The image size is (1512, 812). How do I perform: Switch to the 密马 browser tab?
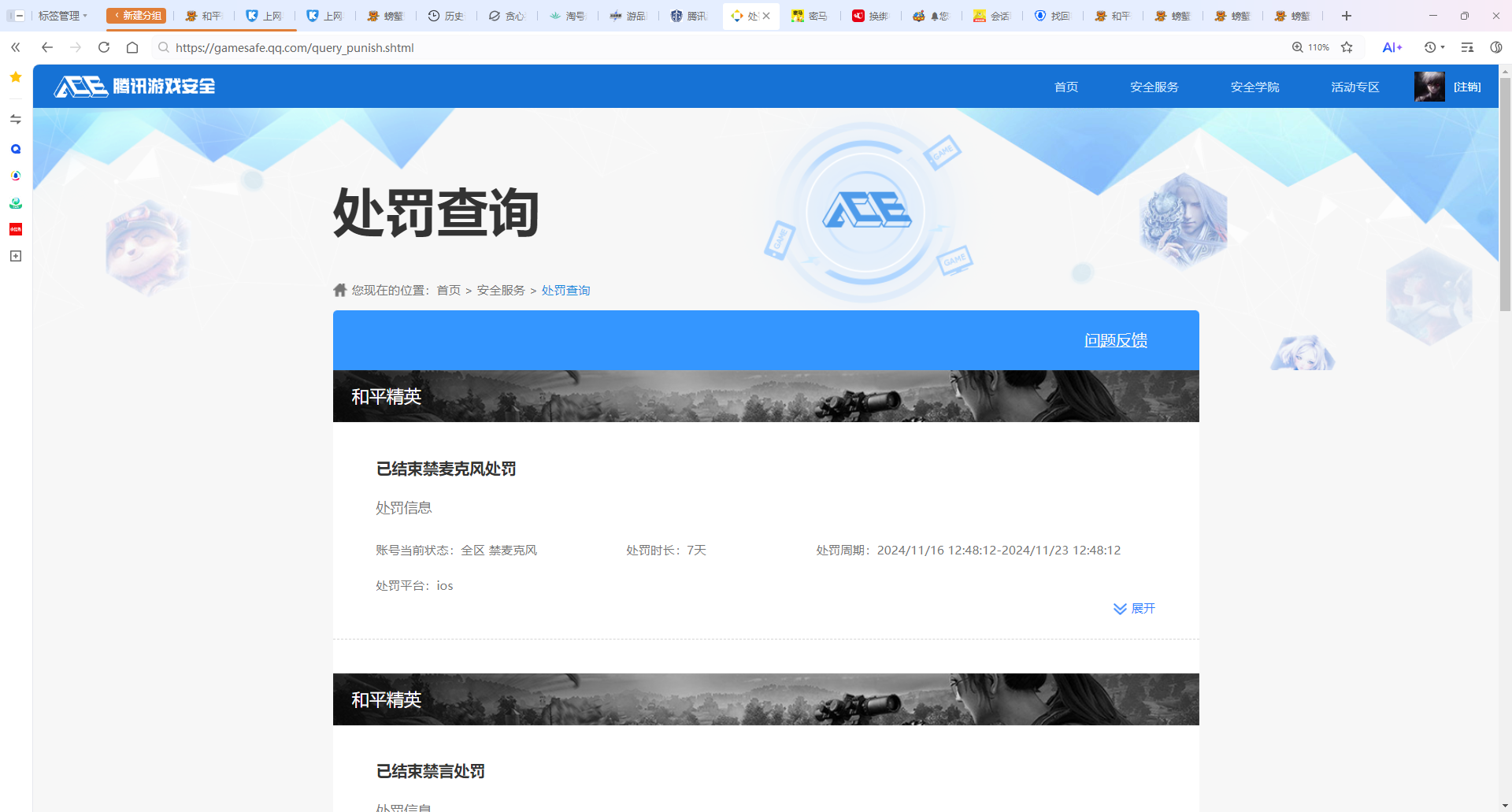coord(810,15)
